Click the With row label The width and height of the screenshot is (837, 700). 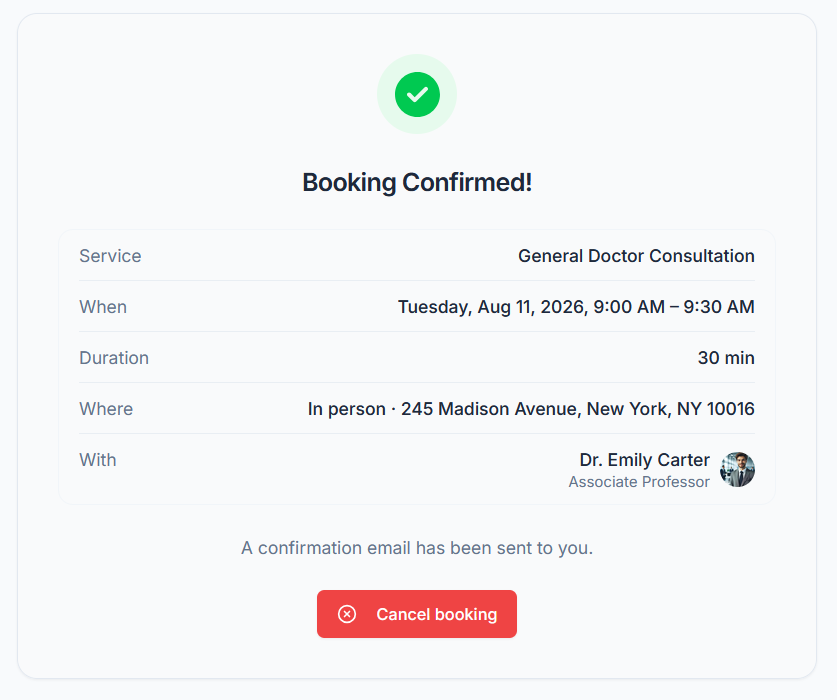[x=98, y=460]
